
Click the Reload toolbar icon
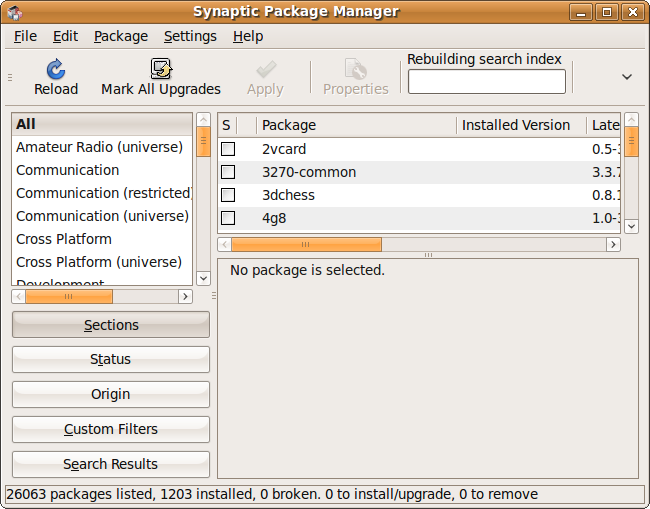56,69
